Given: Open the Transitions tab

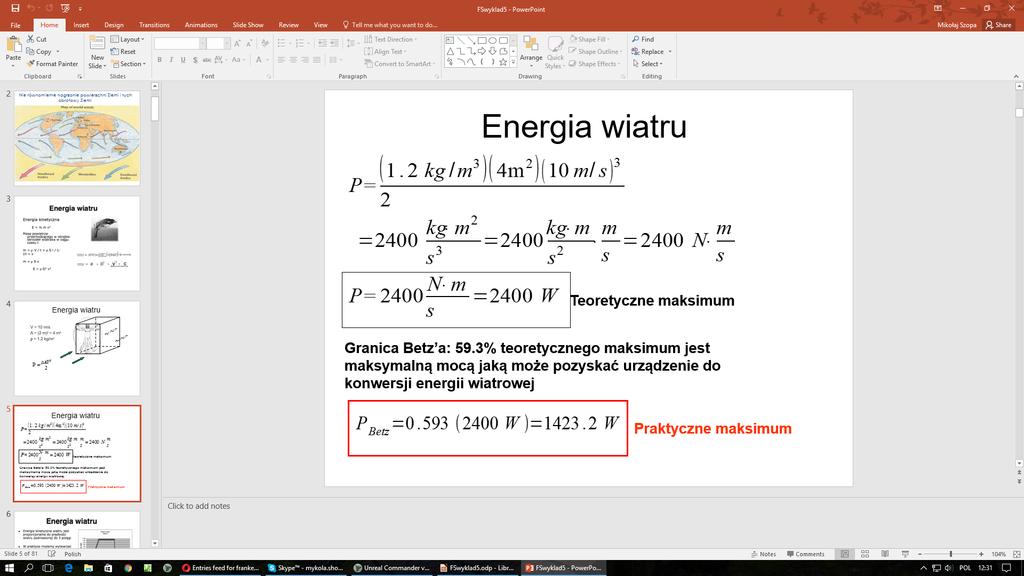Looking at the screenshot, I should tap(154, 25).
